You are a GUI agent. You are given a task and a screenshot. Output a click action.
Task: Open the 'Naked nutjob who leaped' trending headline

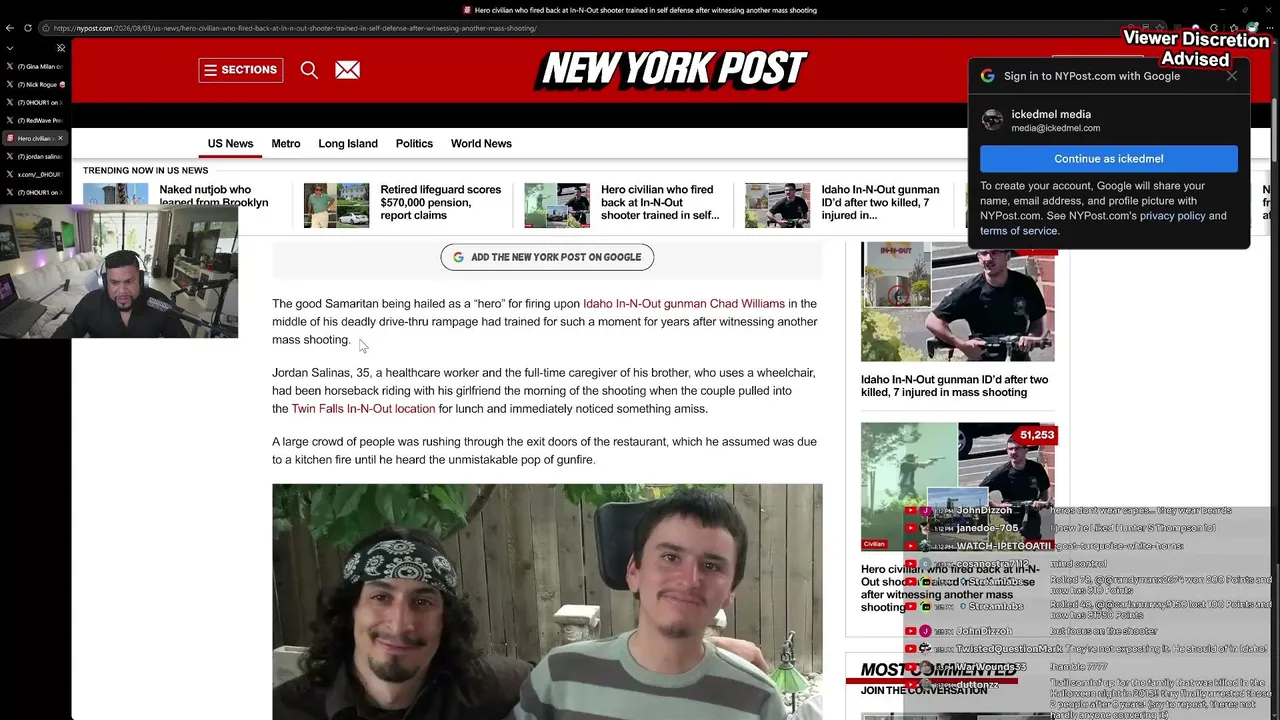(214, 196)
